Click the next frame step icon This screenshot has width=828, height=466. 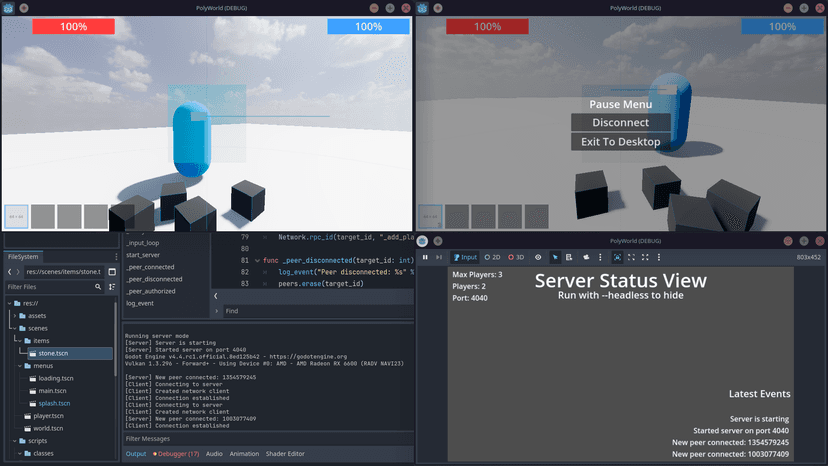[438, 257]
